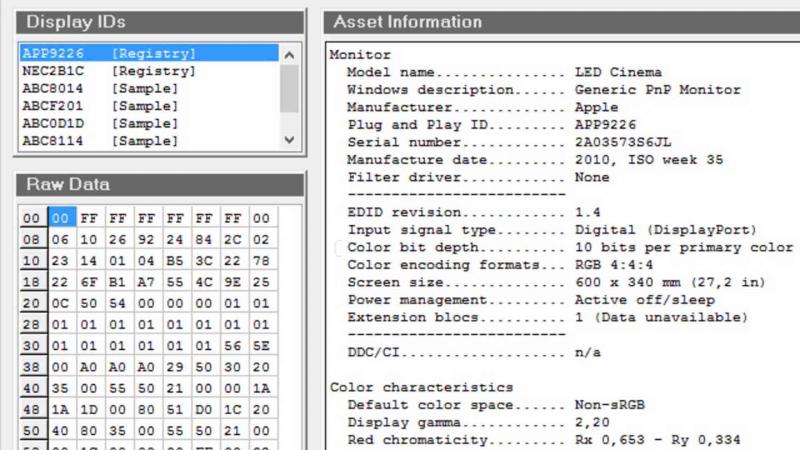
Task: Click row header 38 in Raw Data
Action: pyautogui.click(x=33, y=367)
